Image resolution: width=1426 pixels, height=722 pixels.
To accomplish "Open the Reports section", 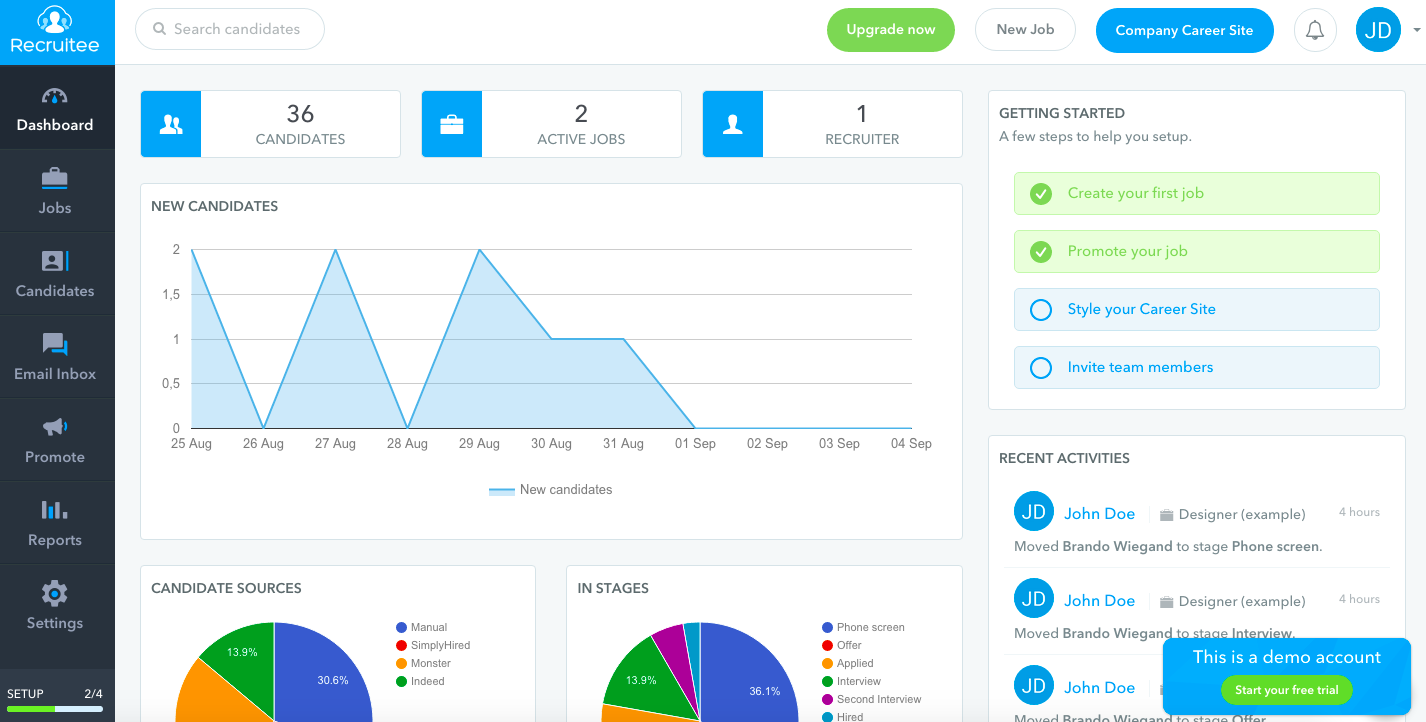I will coord(57,523).
